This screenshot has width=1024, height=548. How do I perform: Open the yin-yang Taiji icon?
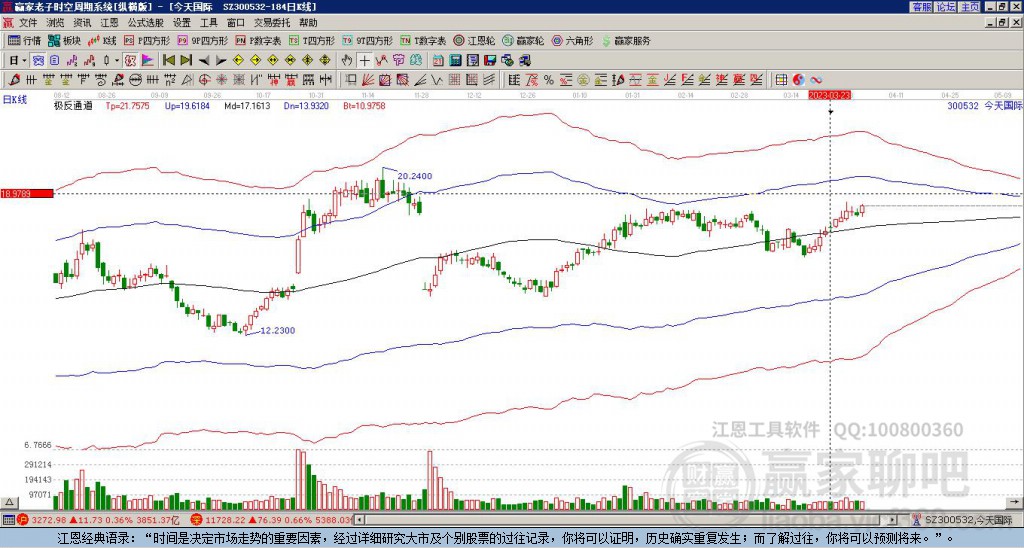click(798, 80)
